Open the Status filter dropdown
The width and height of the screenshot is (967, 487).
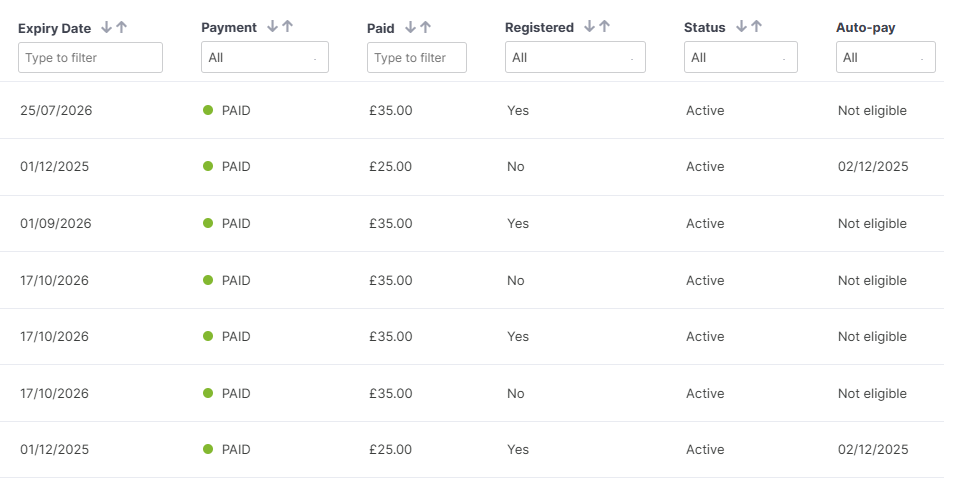pyautogui.click(x=740, y=58)
